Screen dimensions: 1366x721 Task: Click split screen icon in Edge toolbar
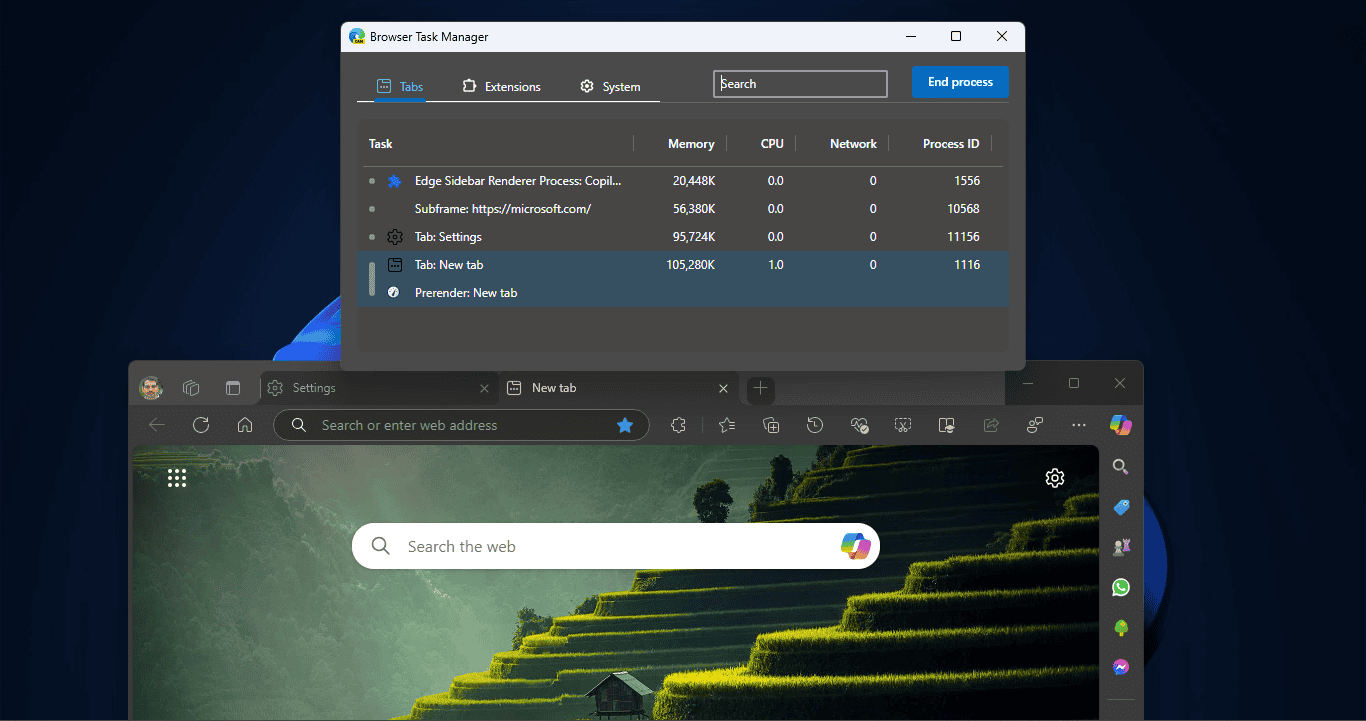947,425
